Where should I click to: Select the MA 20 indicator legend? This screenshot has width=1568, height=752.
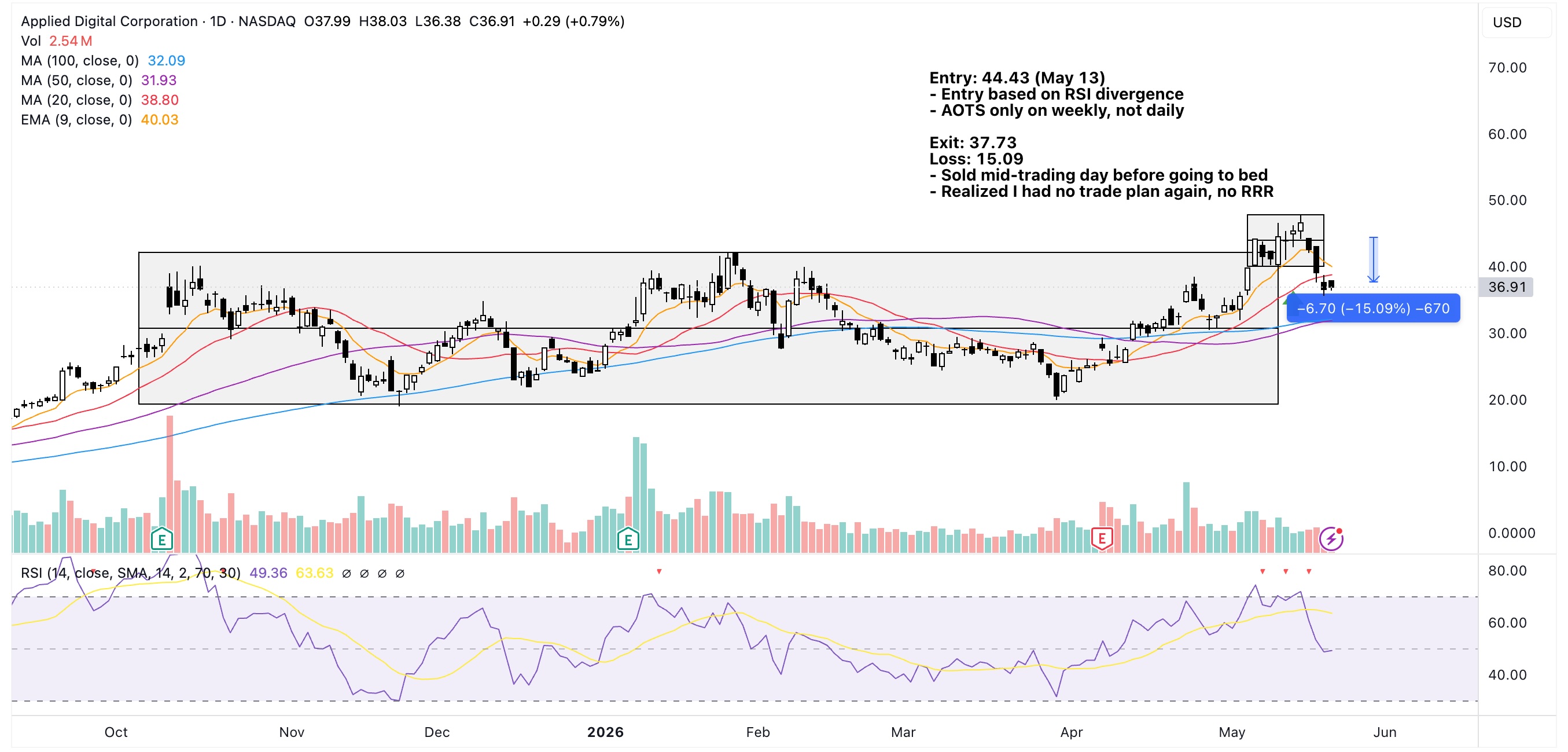click(100, 100)
